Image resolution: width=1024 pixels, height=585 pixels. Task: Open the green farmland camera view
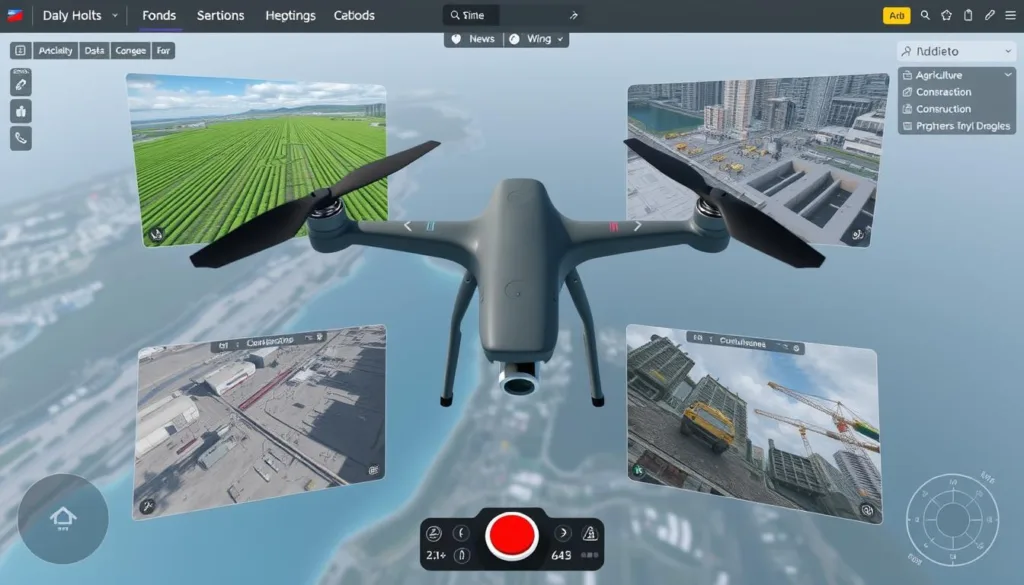pyautogui.click(x=259, y=160)
